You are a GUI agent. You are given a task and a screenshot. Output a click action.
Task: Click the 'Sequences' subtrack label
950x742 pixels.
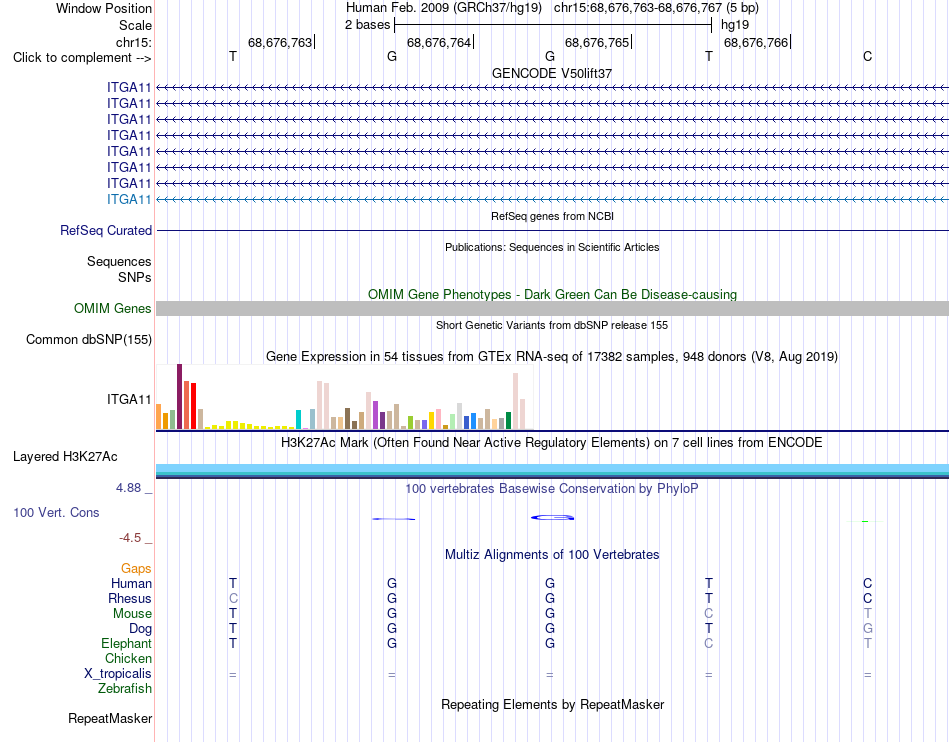pyautogui.click(x=119, y=262)
